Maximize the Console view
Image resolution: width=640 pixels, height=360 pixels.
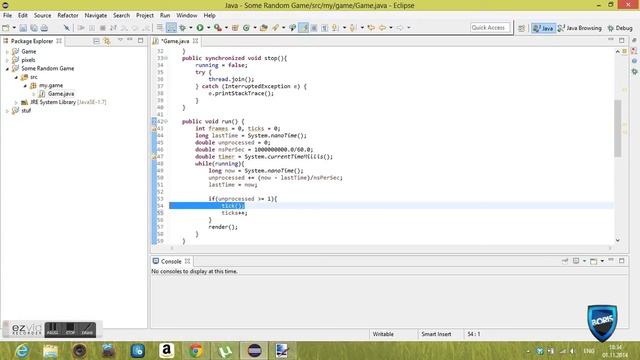[622, 260]
